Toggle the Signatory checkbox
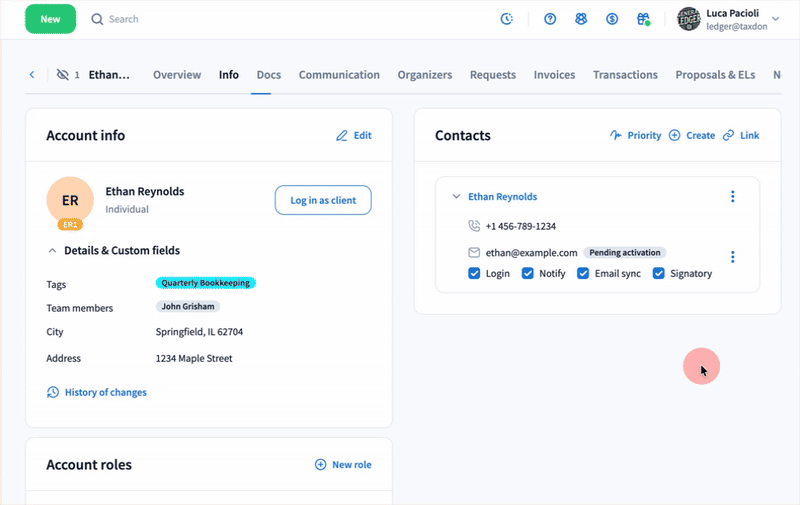 [x=659, y=273]
